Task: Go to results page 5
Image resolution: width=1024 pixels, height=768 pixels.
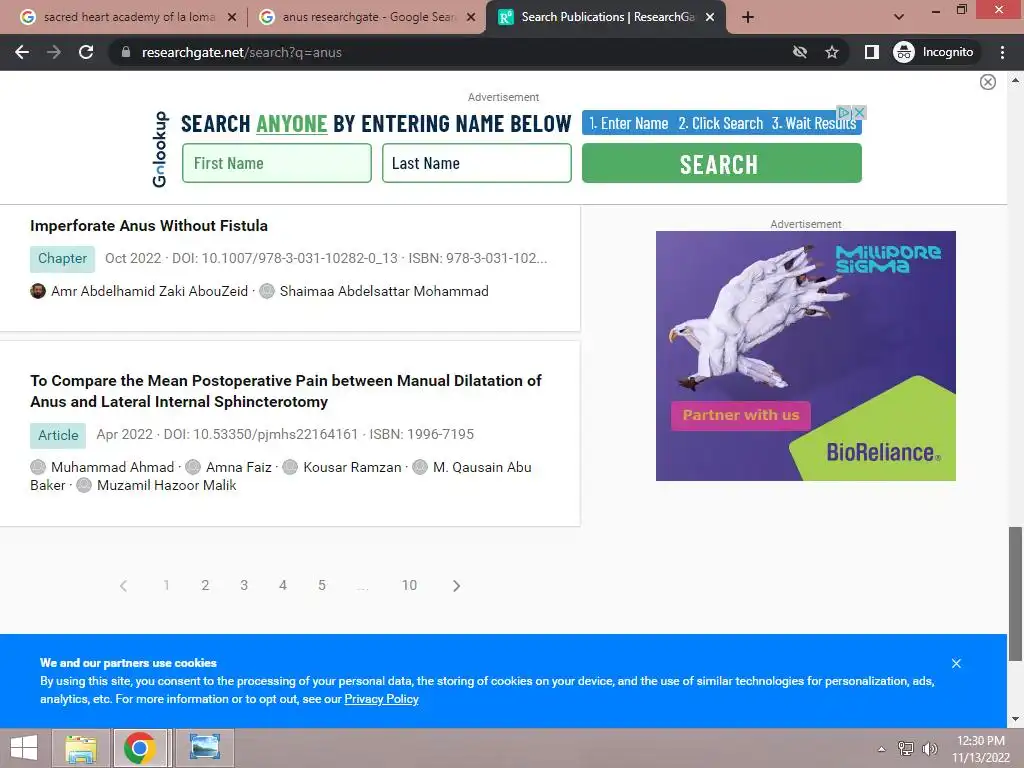Action: click(x=322, y=586)
